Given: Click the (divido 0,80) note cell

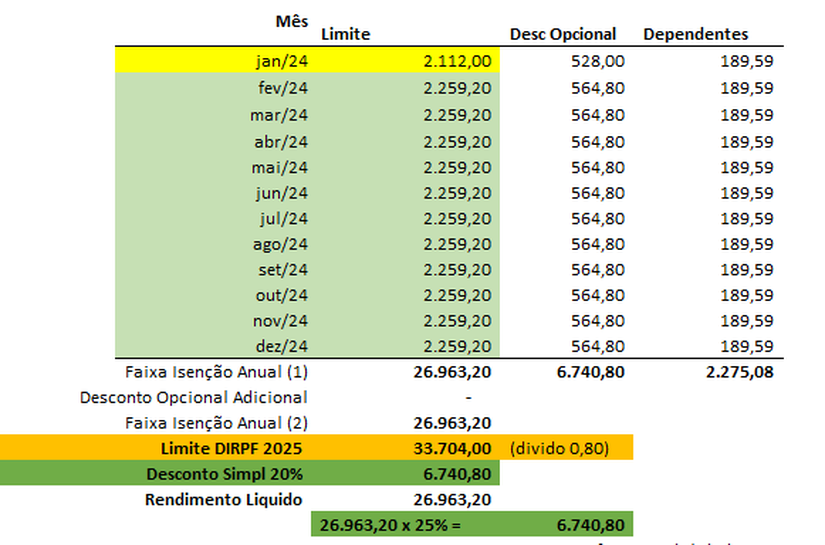Looking at the screenshot, I should coord(559,448).
